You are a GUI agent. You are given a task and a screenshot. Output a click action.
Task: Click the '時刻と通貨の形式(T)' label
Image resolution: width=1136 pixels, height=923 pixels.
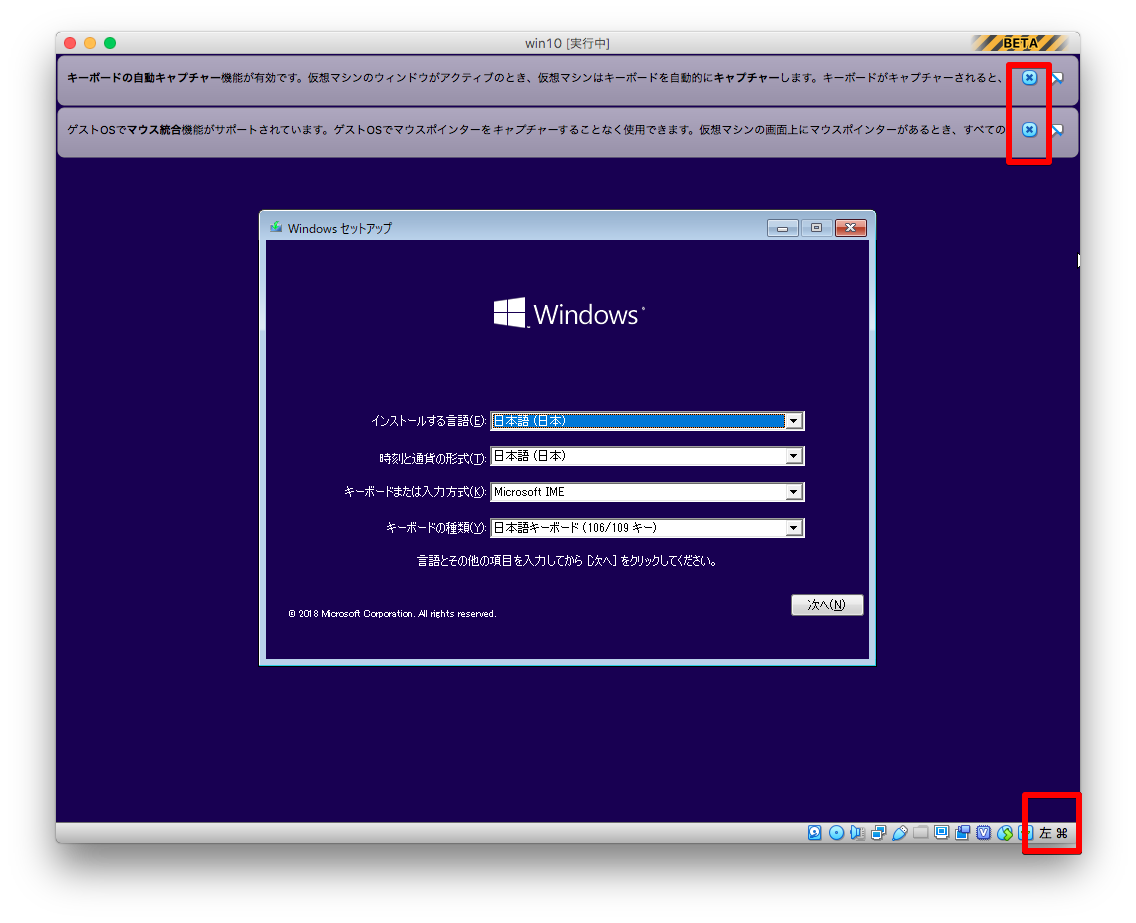(433, 458)
